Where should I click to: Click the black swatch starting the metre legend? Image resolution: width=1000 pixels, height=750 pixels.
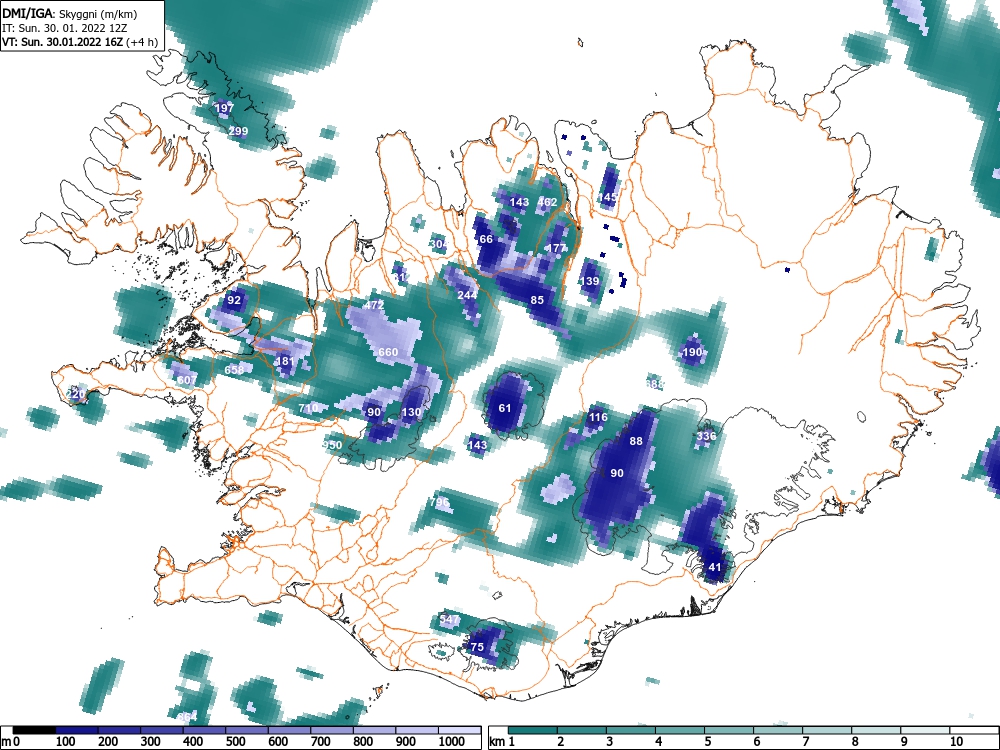click(34, 730)
